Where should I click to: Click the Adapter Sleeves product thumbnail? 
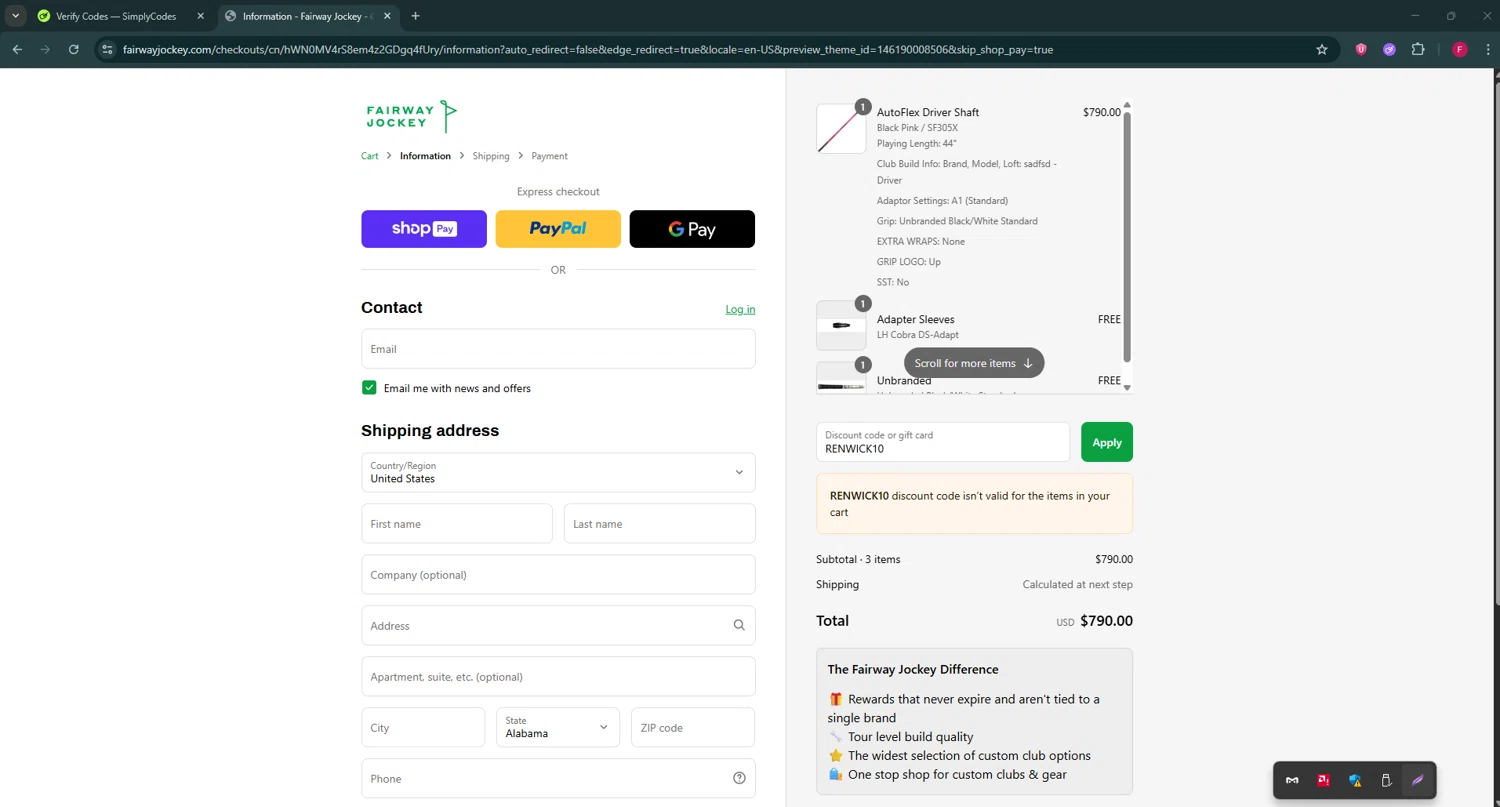pyautogui.click(x=841, y=325)
